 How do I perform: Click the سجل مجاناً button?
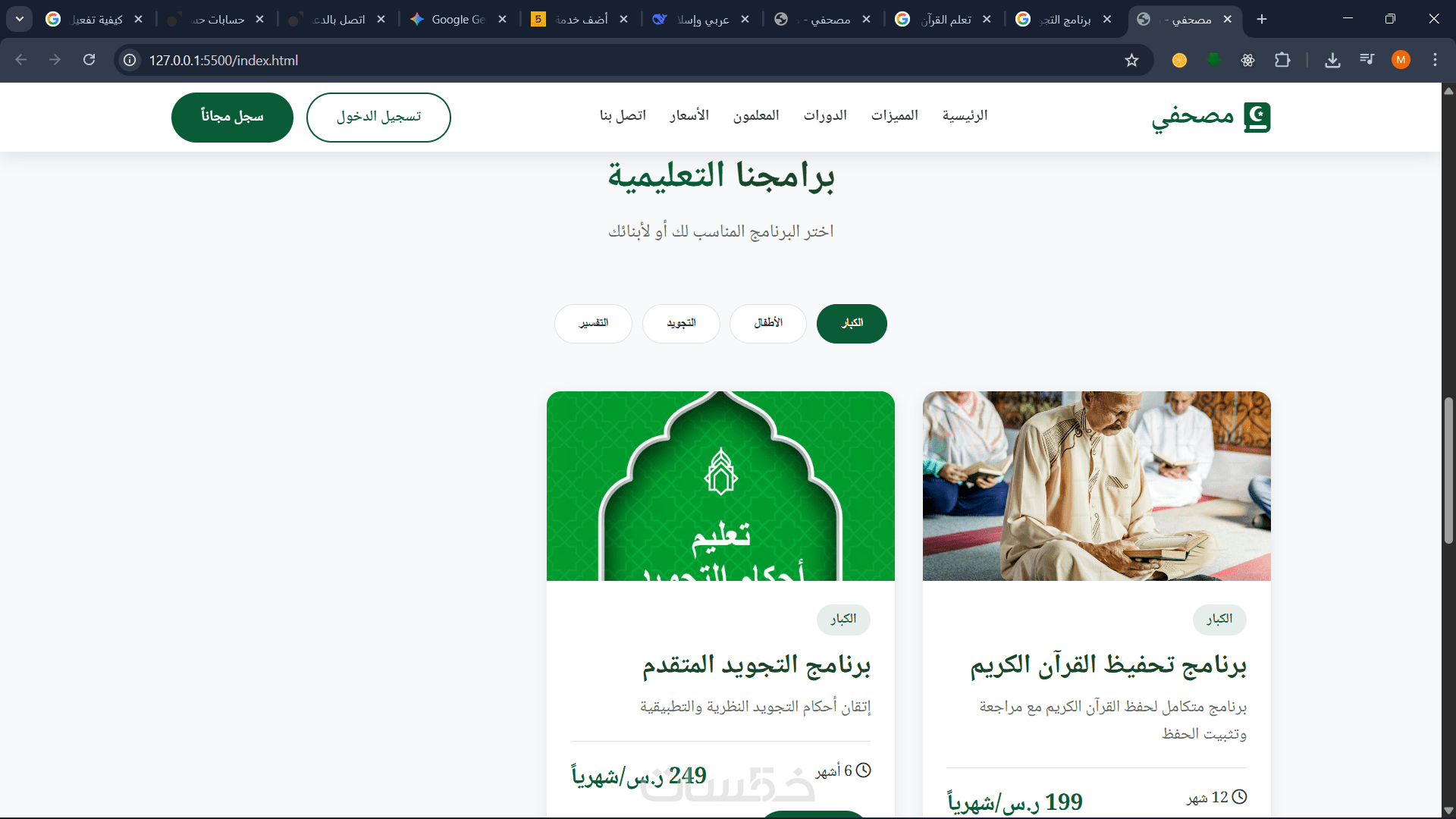click(x=232, y=117)
